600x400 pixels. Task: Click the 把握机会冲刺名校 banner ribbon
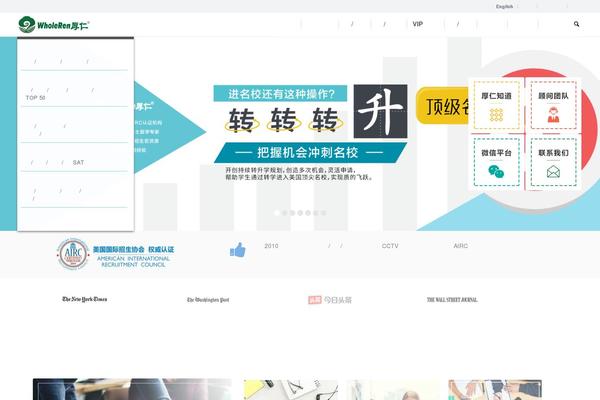pyautogui.click(x=310, y=152)
